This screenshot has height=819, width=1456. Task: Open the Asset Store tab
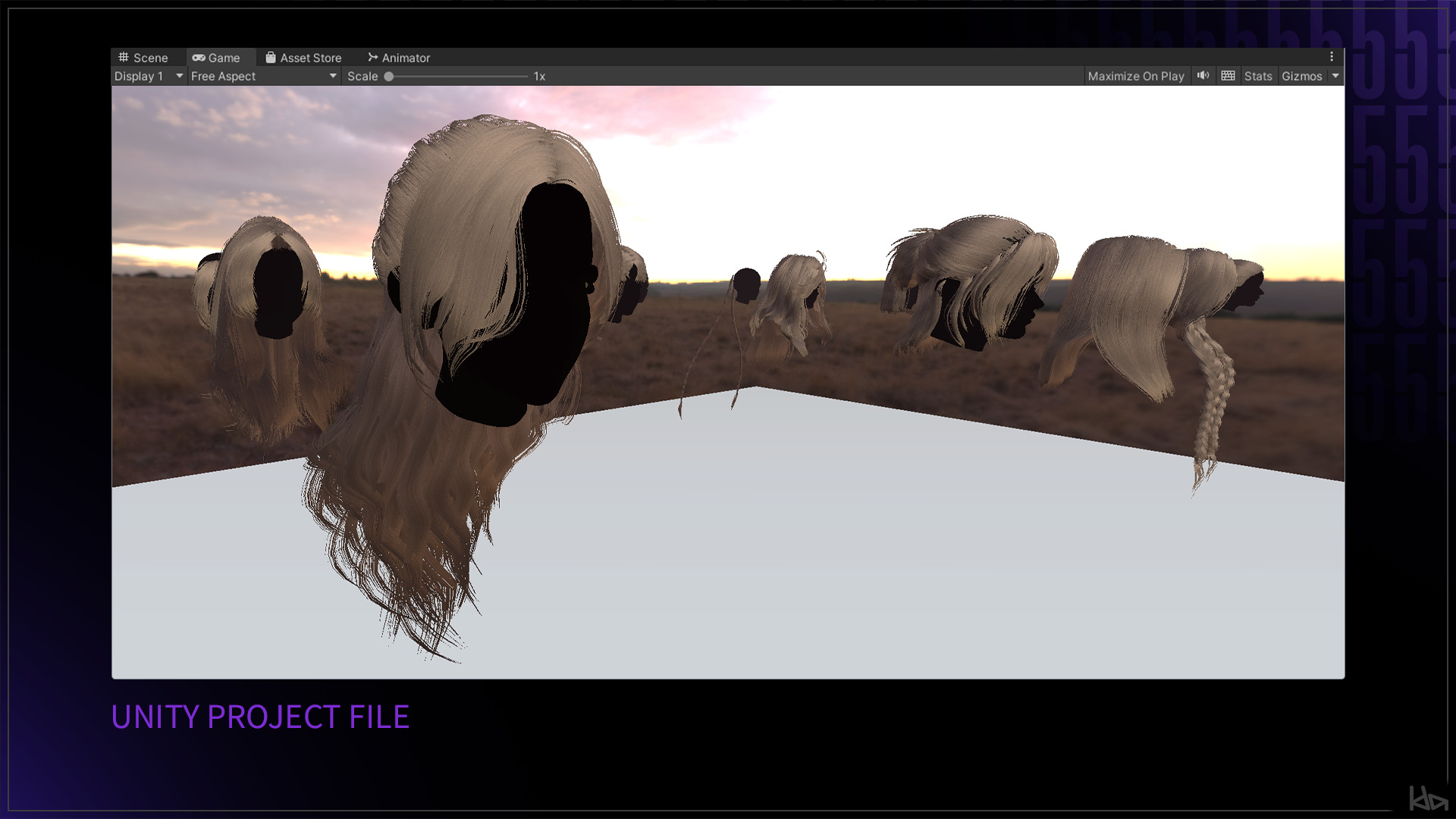310,58
